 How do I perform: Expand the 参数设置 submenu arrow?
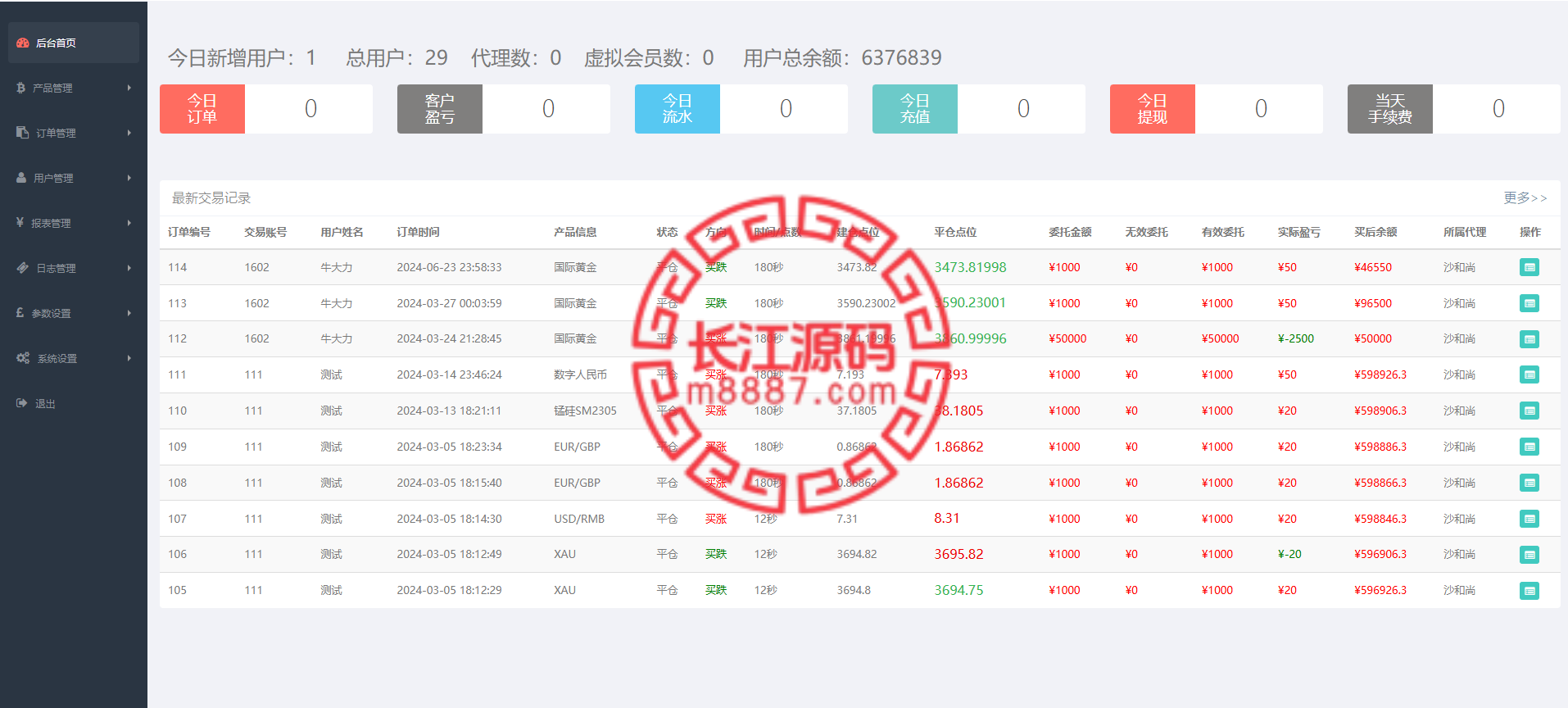pyautogui.click(x=129, y=313)
